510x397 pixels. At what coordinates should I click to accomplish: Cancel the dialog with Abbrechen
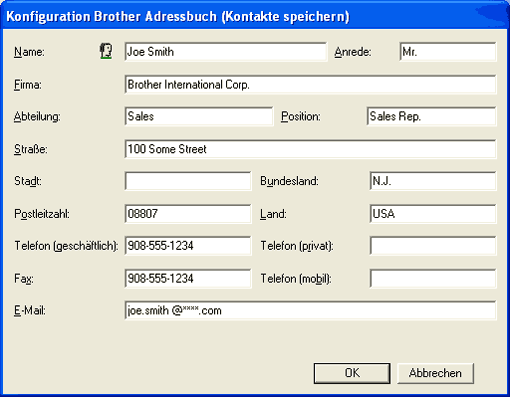[x=435, y=373]
